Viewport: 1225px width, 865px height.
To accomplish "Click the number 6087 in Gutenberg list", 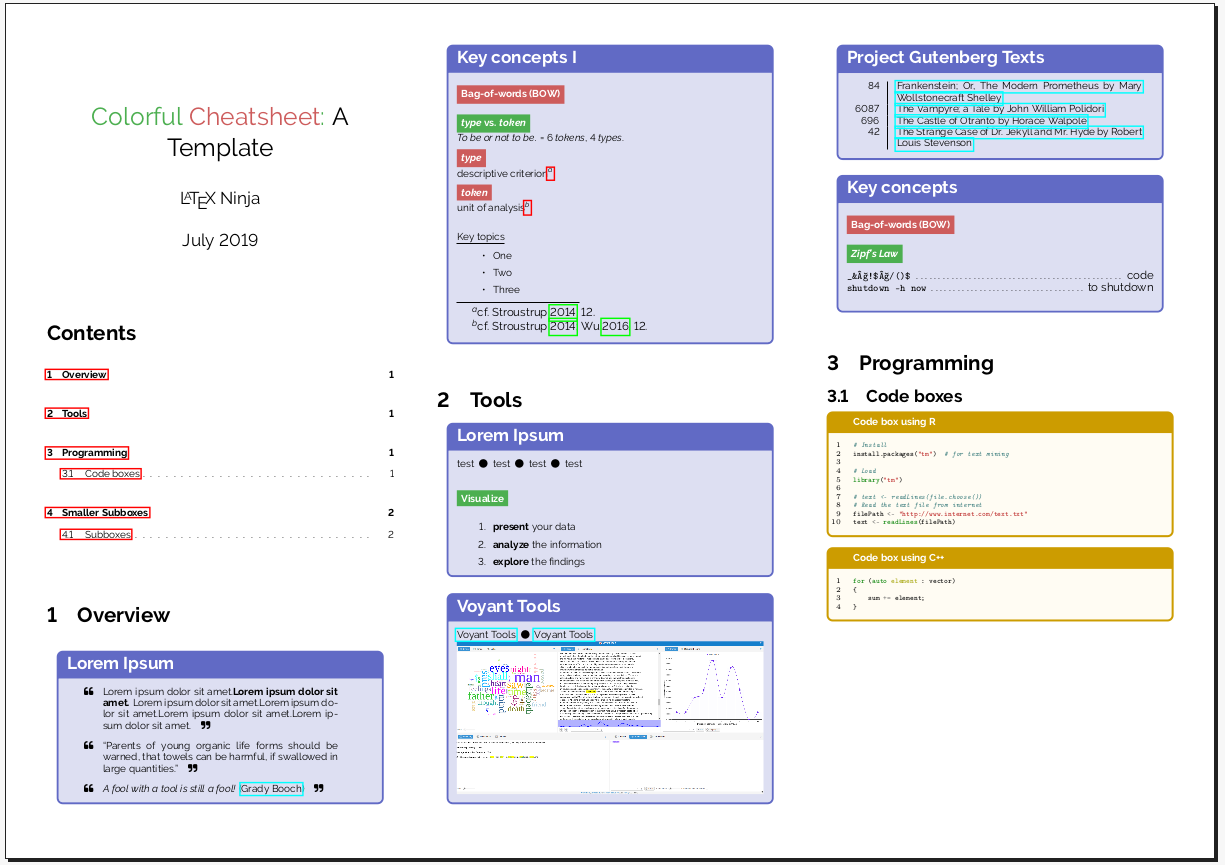I will coord(867,109).
